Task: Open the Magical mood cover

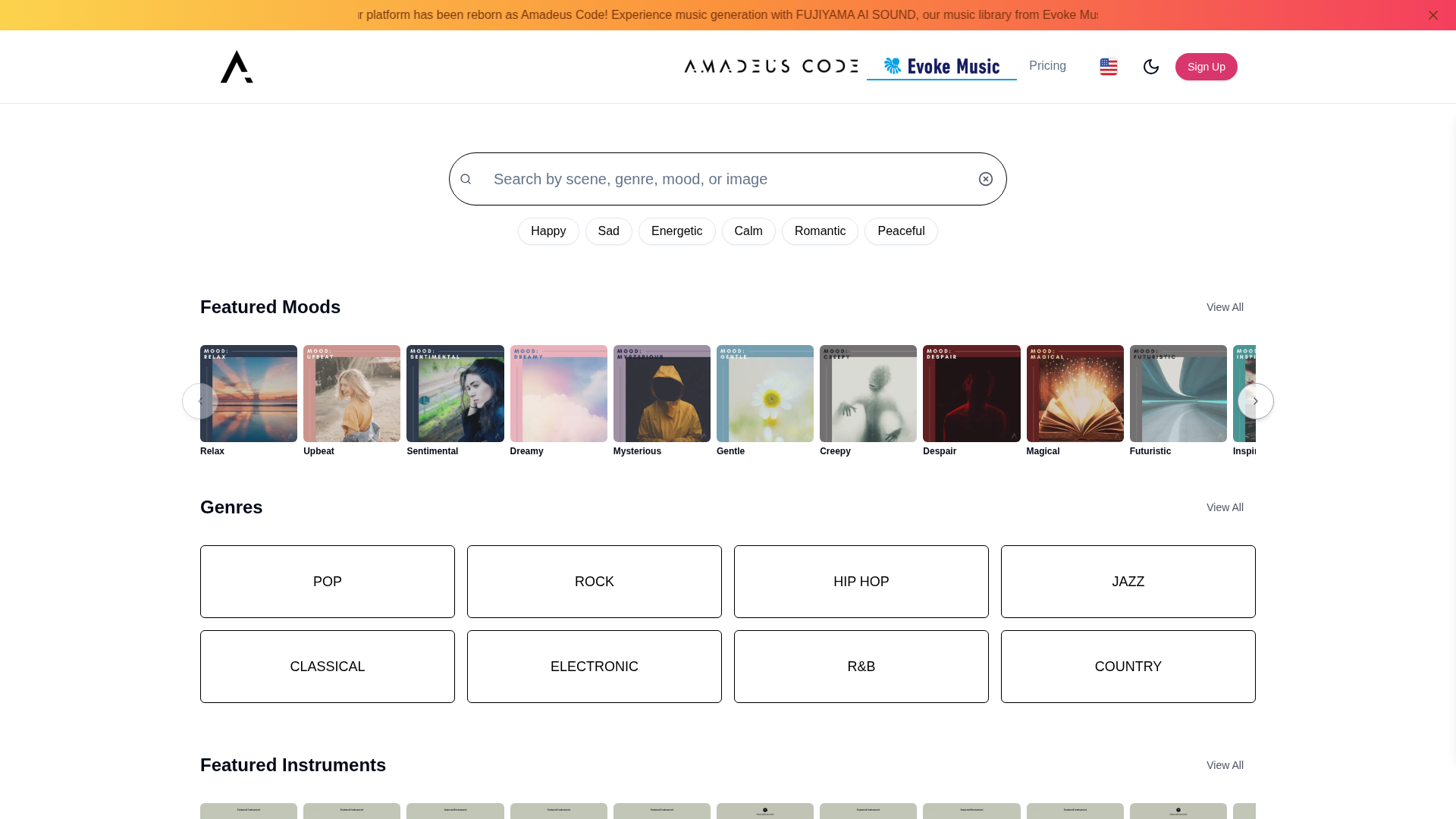Action: [x=1075, y=394]
